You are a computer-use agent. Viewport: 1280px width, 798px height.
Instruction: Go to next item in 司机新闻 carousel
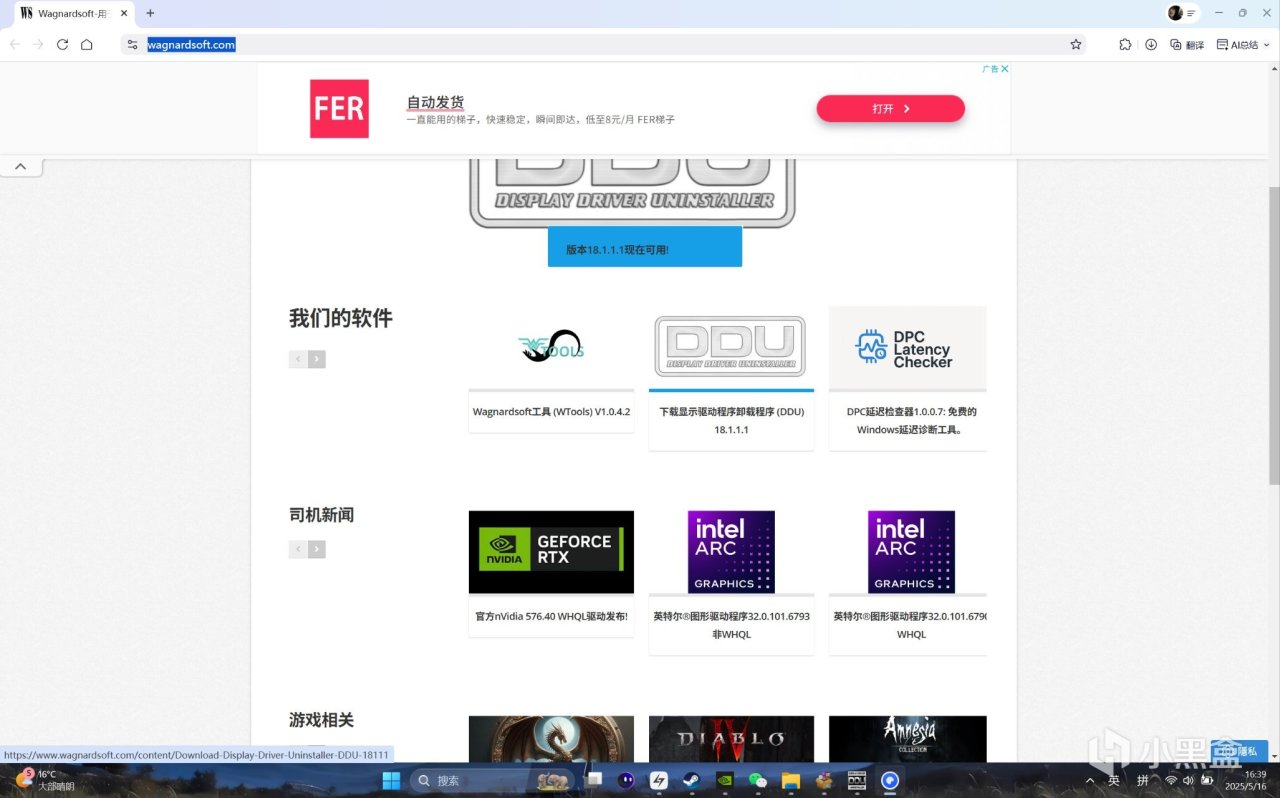(x=317, y=549)
